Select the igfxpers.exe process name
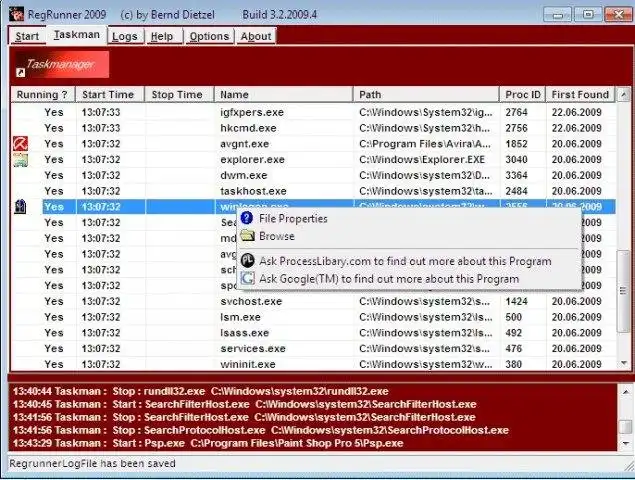This screenshot has height=480, width=635. [x=252, y=112]
